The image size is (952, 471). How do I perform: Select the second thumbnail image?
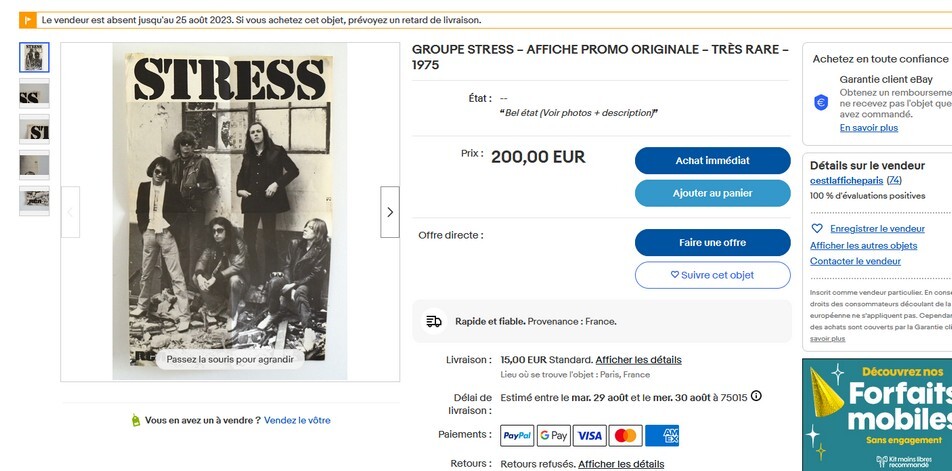[x=34, y=94]
